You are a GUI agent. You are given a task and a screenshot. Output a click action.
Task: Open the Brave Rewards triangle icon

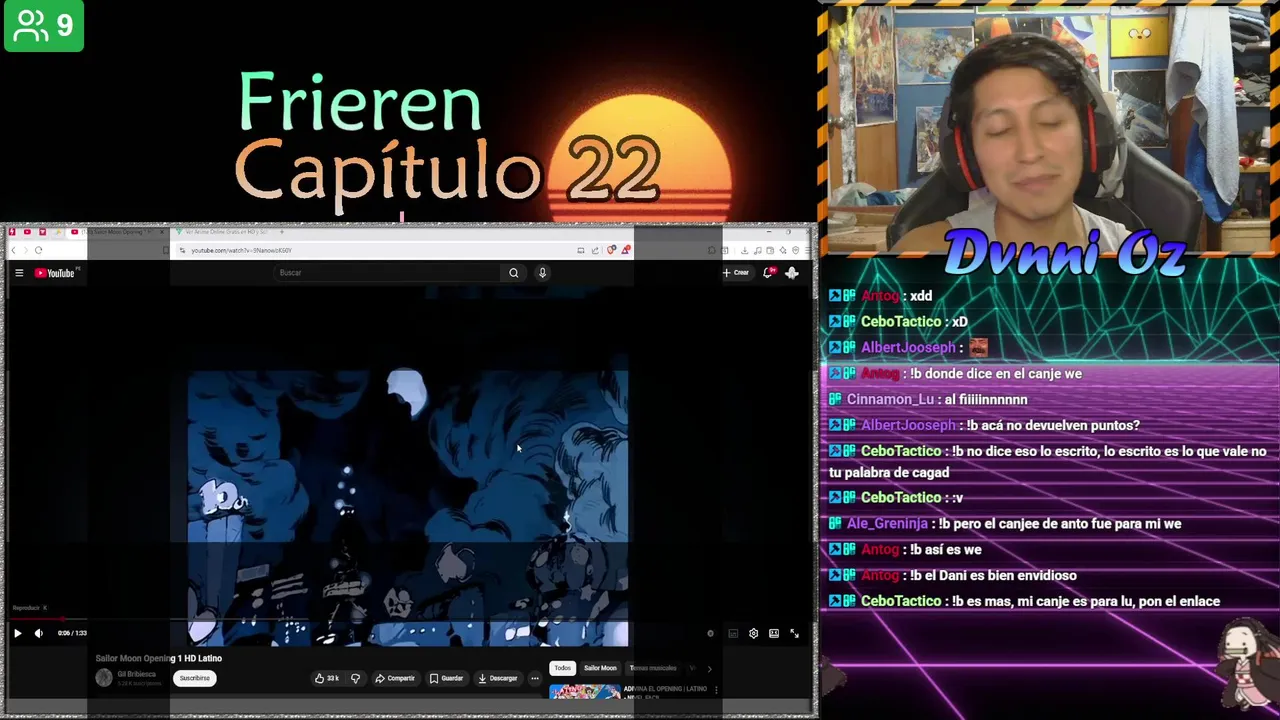625,250
